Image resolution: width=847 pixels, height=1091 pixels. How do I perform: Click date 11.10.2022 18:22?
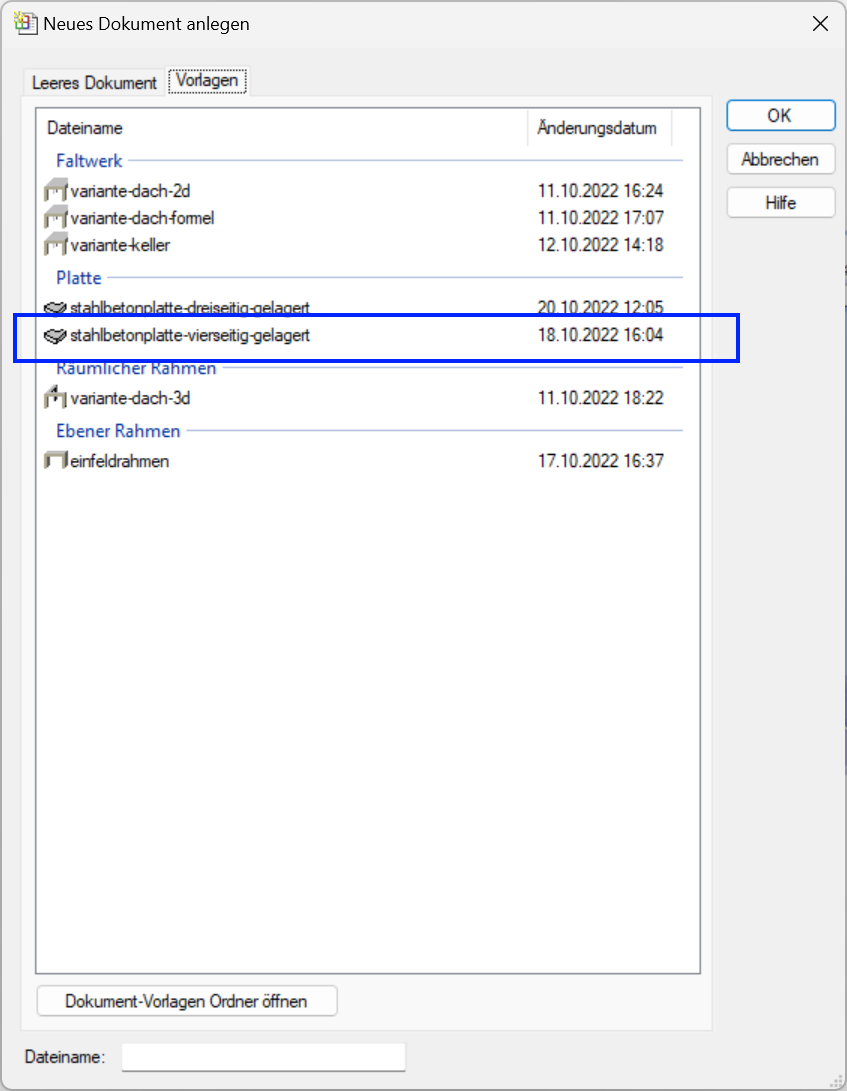600,398
